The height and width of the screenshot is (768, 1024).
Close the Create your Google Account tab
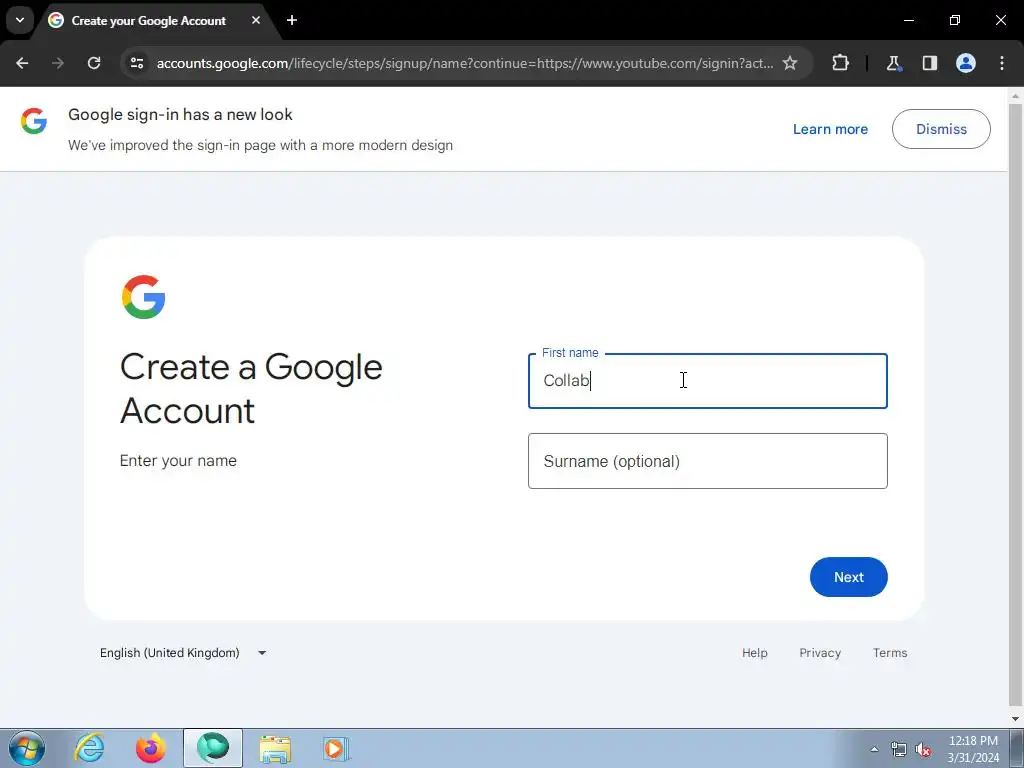coord(256,20)
